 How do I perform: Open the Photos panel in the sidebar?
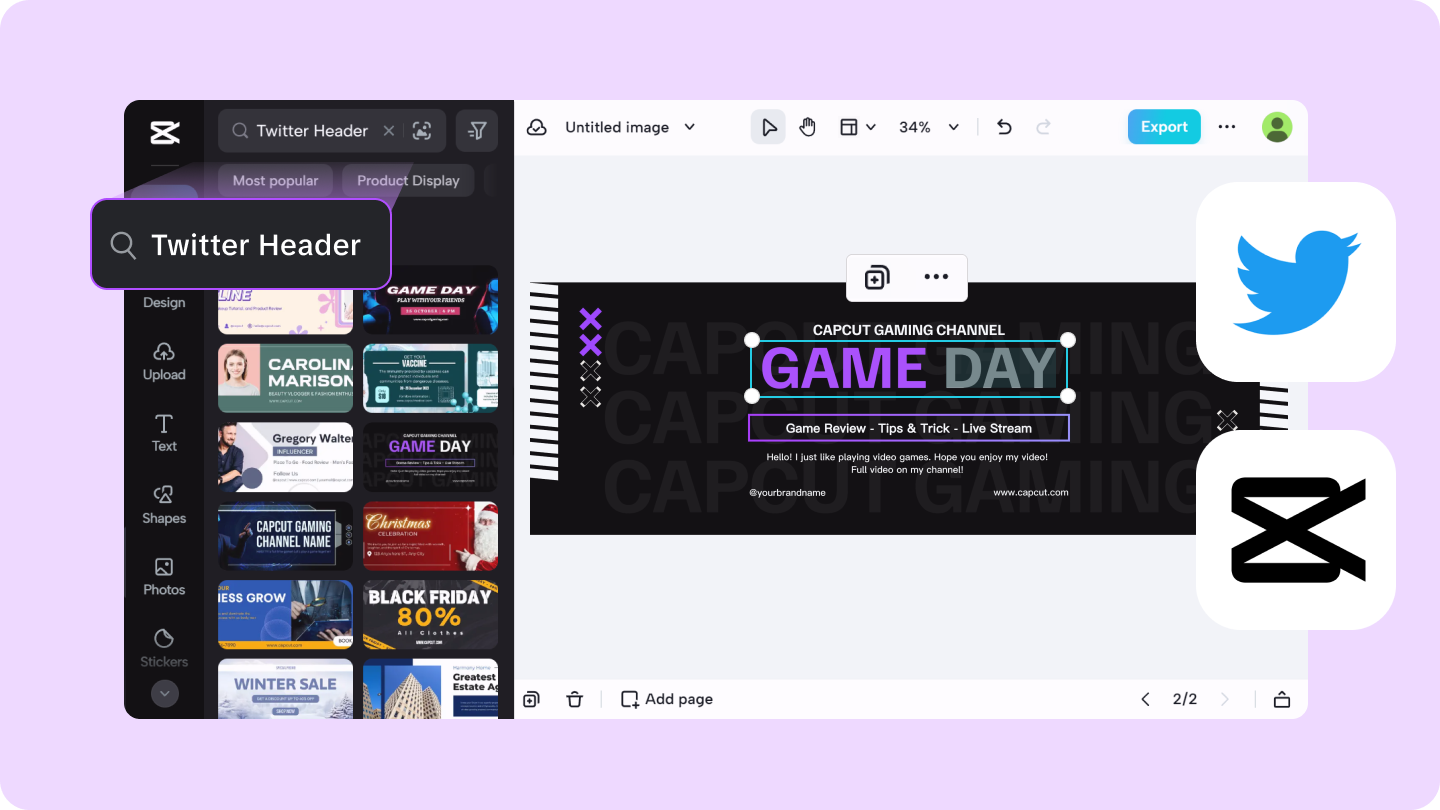click(x=163, y=577)
